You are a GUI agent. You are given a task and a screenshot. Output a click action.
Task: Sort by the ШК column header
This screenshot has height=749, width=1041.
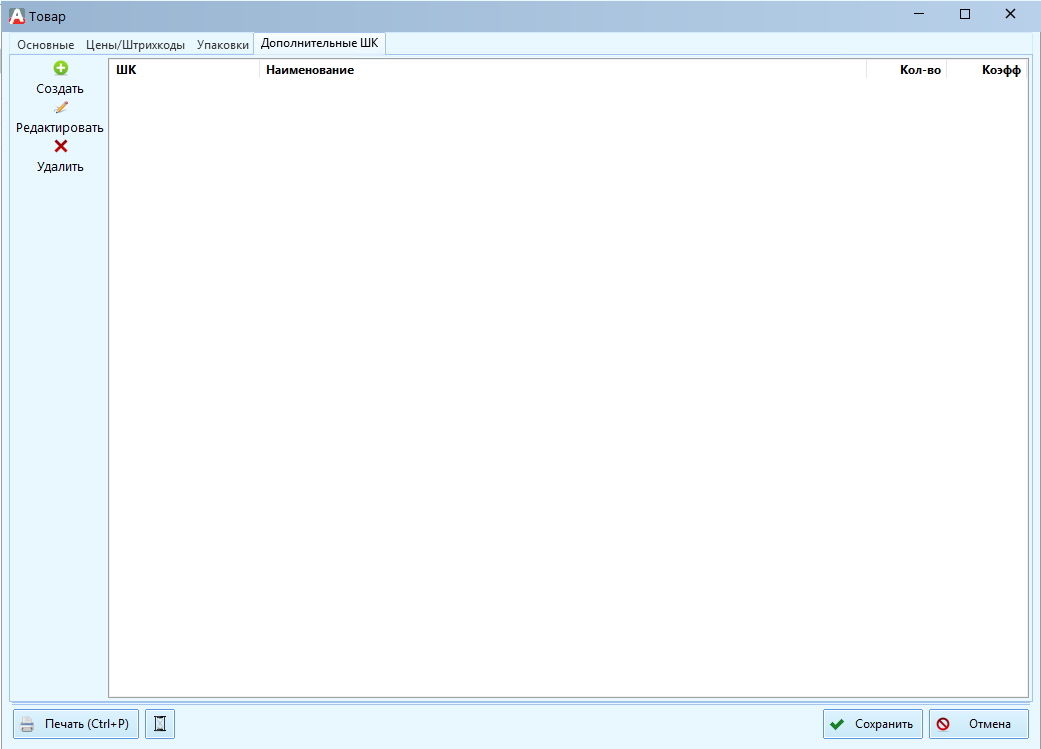coord(184,70)
